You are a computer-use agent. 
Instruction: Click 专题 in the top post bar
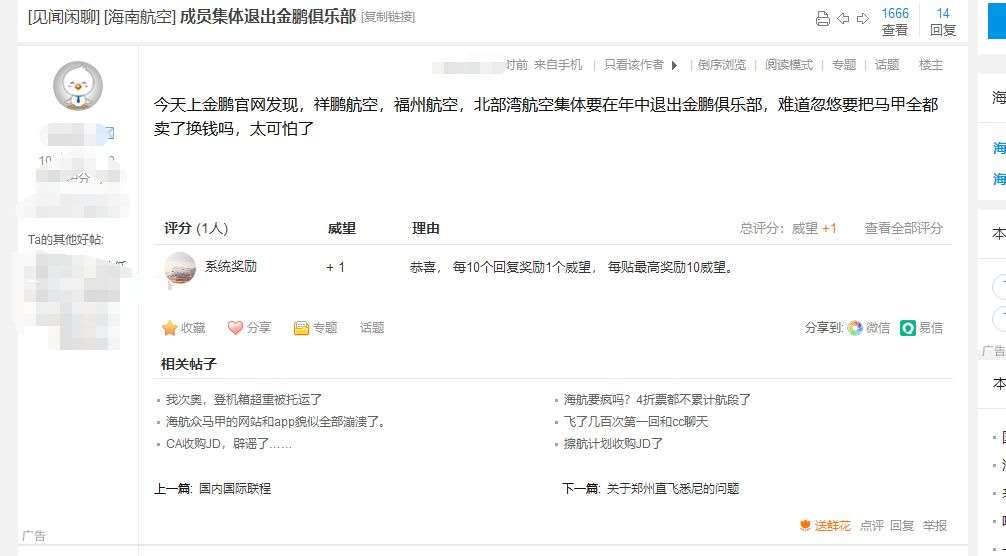pyautogui.click(x=844, y=65)
